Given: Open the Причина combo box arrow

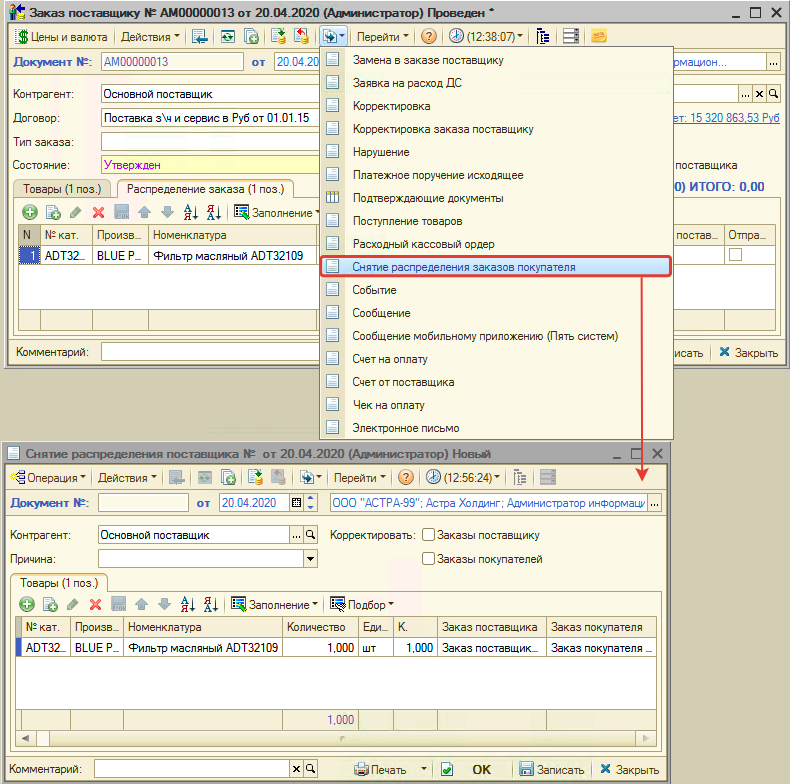Looking at the screenshot, I should pyautogui.click(x=311, y=558).
